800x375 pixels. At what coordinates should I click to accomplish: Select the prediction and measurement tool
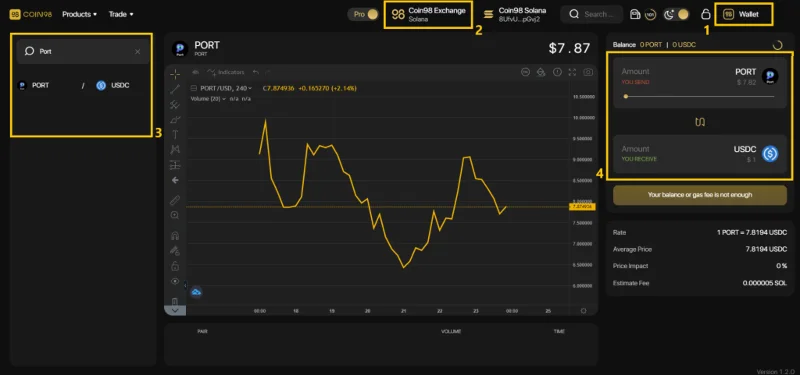point(175,165)
